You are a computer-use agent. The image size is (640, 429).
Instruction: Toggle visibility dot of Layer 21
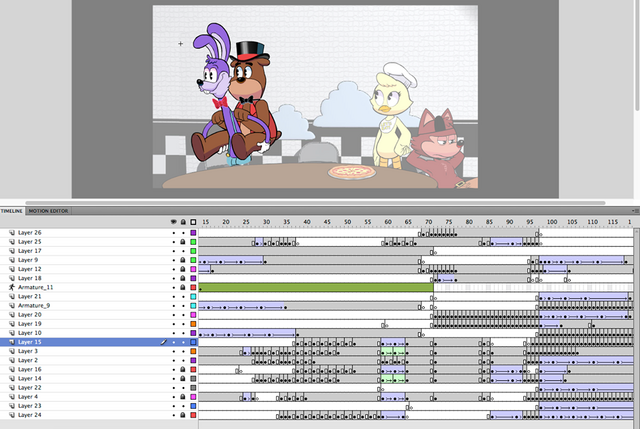174,296
